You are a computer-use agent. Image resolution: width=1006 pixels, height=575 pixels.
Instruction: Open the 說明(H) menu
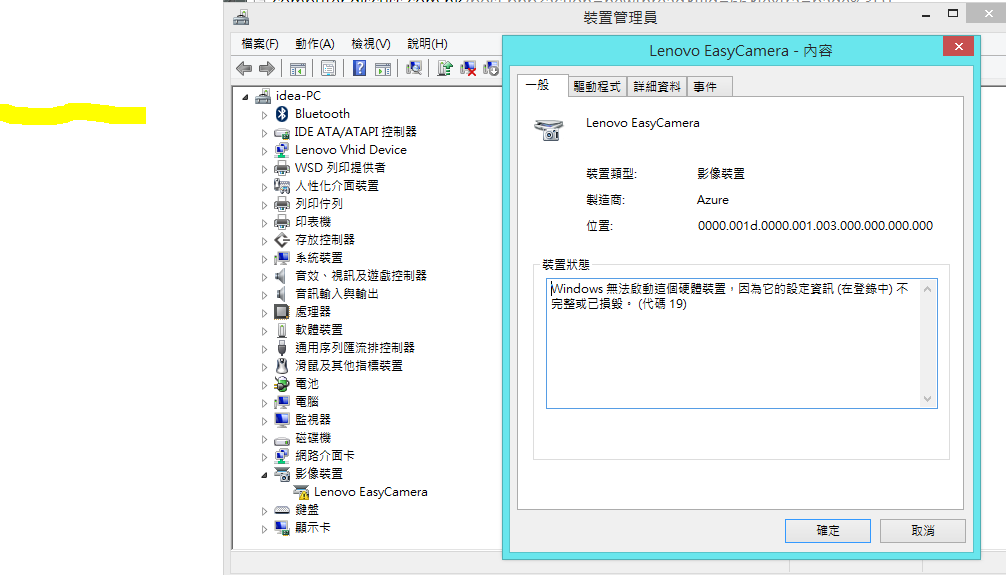[427, 44]
